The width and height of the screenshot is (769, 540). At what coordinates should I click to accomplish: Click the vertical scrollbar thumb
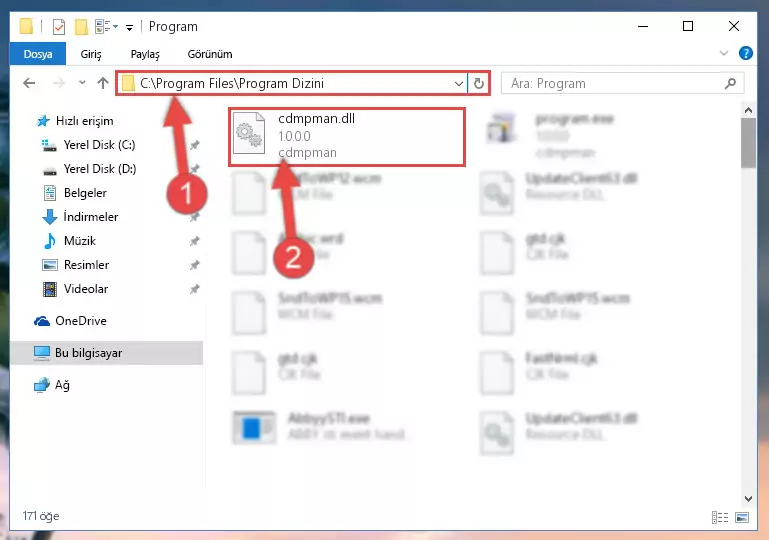coord(748,143)
